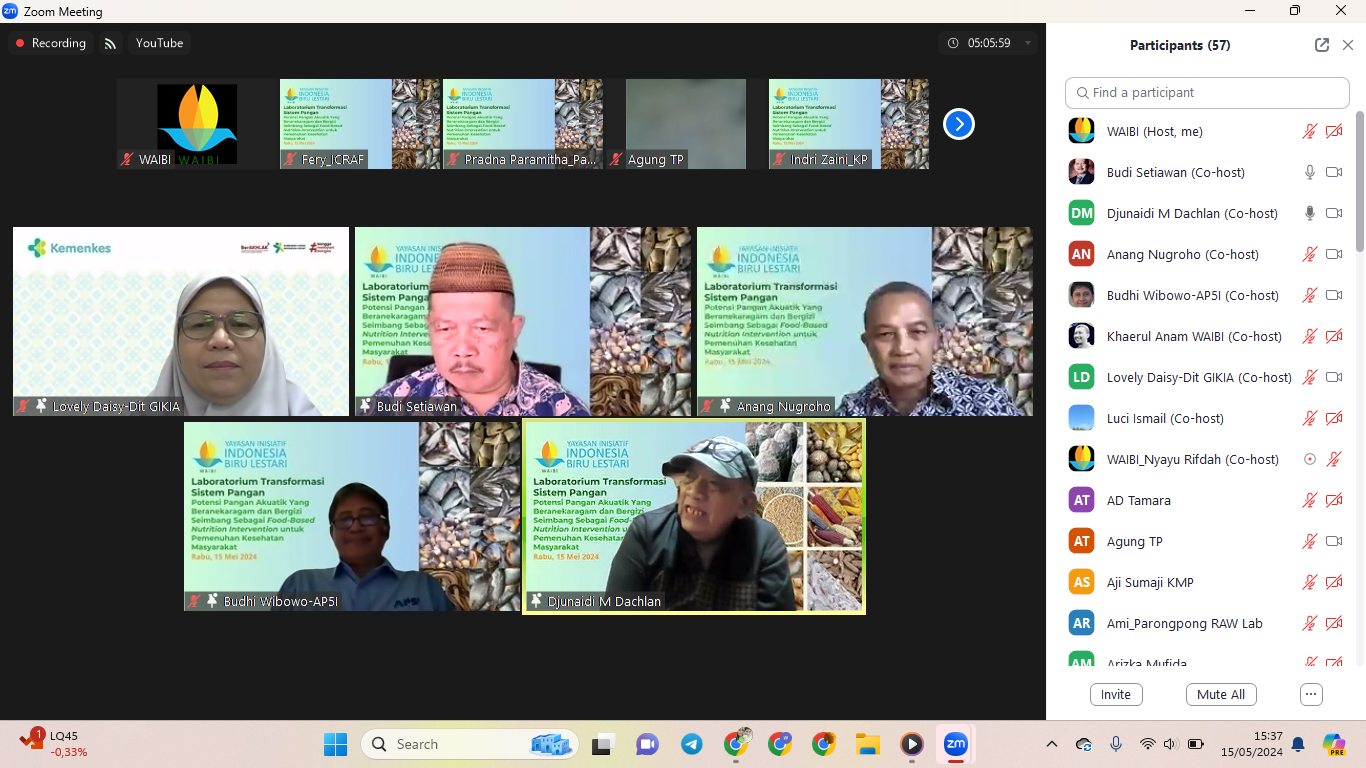
Task: Pop out the Participants panel
Action: (1321, 45)
